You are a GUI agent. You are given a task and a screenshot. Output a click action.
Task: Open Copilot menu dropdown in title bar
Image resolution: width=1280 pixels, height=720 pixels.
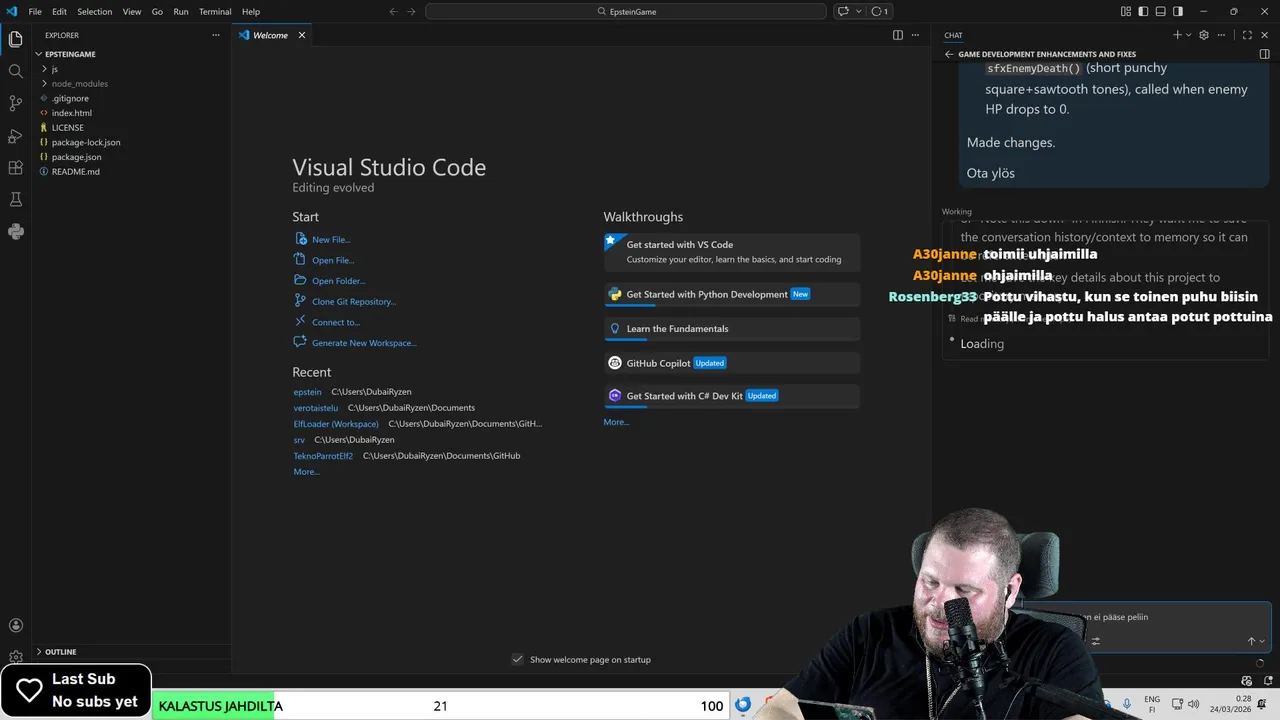858,11
